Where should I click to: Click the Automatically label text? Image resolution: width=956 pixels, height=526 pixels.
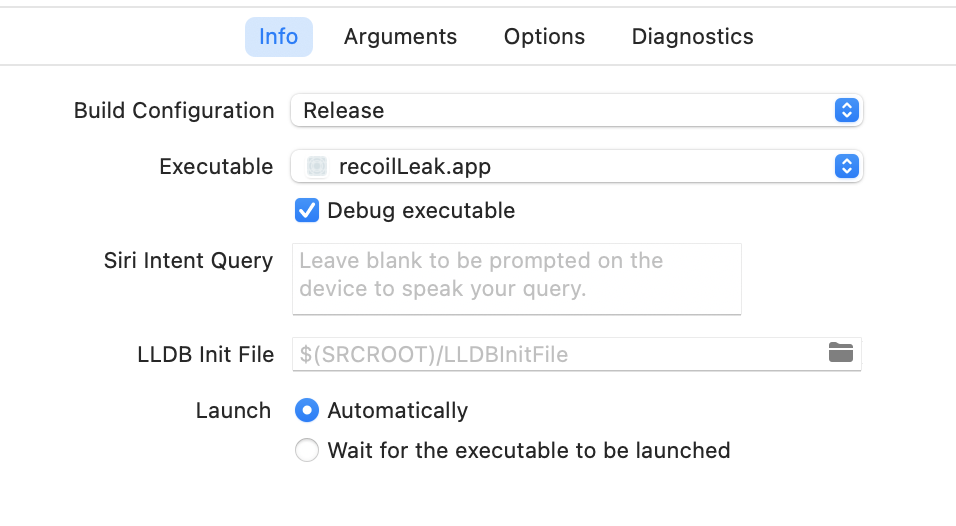pyautogui.click(x=398, y=411)
